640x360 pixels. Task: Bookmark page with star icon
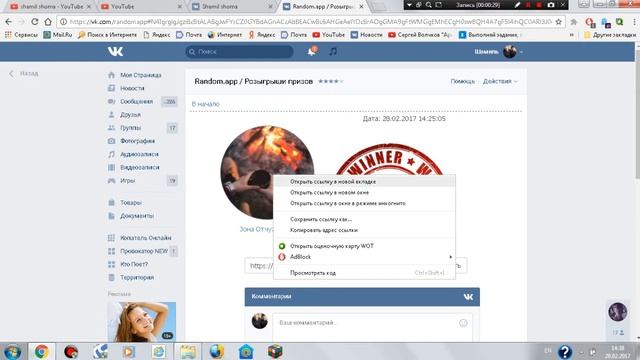pos(558,22)
